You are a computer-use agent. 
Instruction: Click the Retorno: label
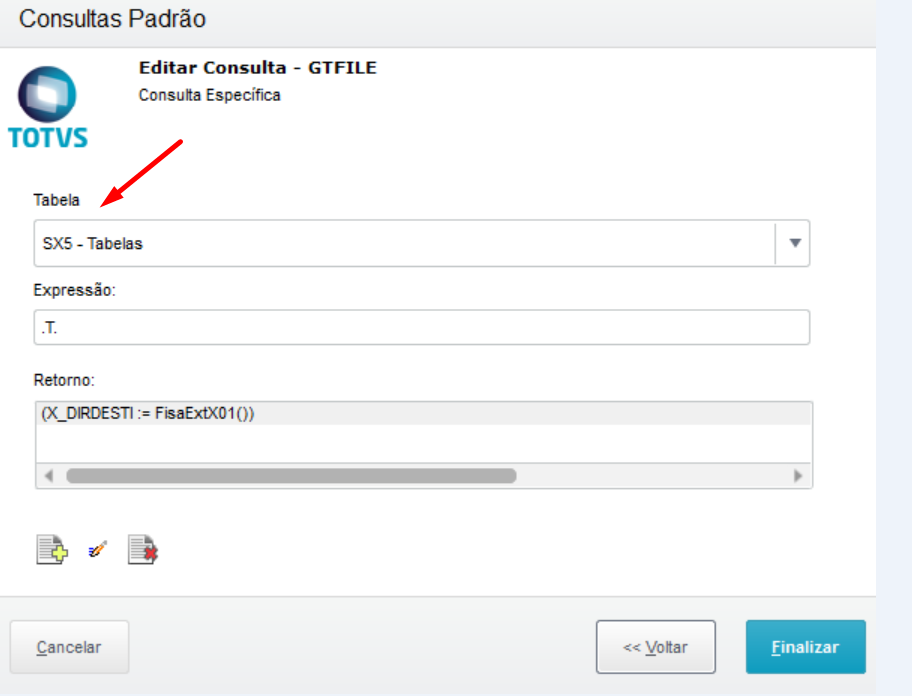click(x=64, y=380)
